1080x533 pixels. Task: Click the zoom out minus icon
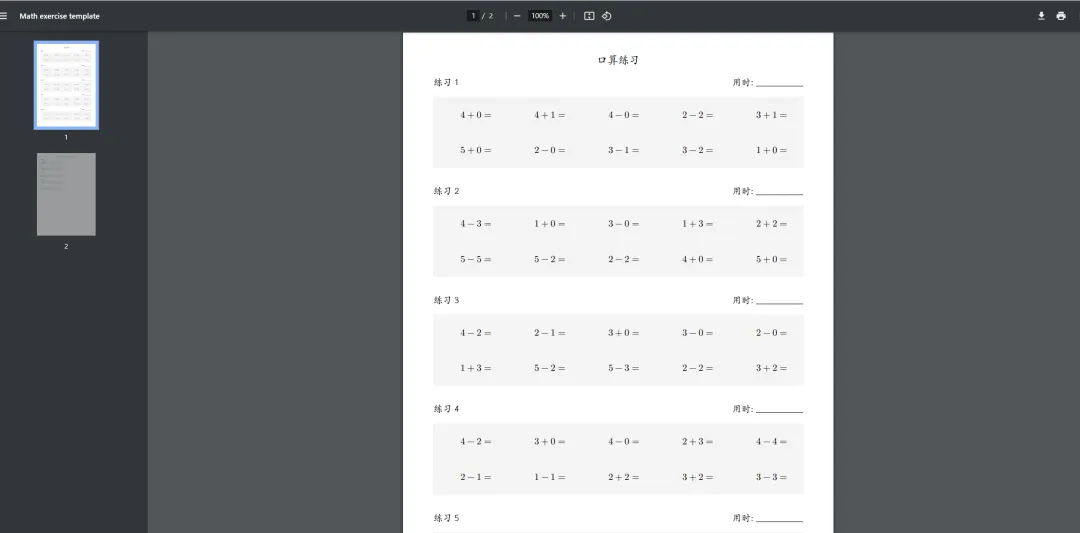pyautogui.click(x=517, y=16)
